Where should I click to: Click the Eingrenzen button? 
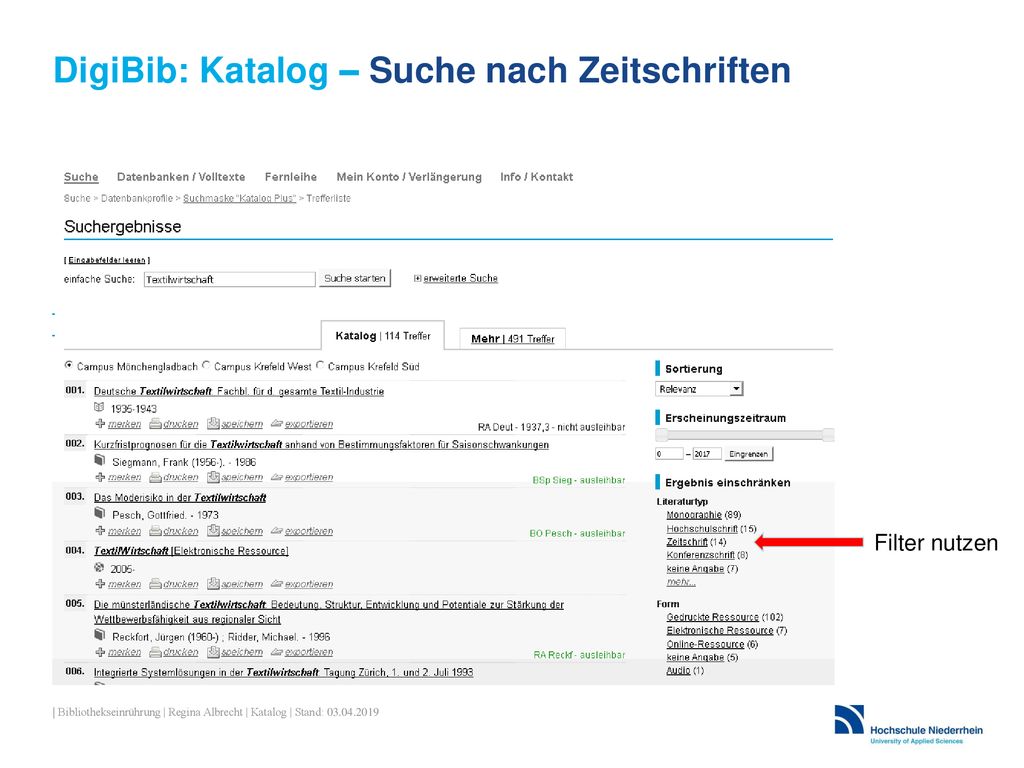coord(748,454)
